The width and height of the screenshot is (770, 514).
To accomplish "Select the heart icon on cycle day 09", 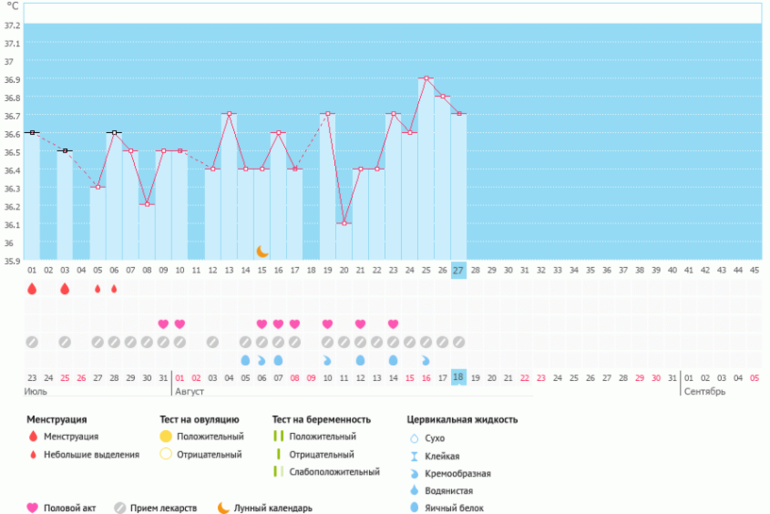I will [164, 324].
